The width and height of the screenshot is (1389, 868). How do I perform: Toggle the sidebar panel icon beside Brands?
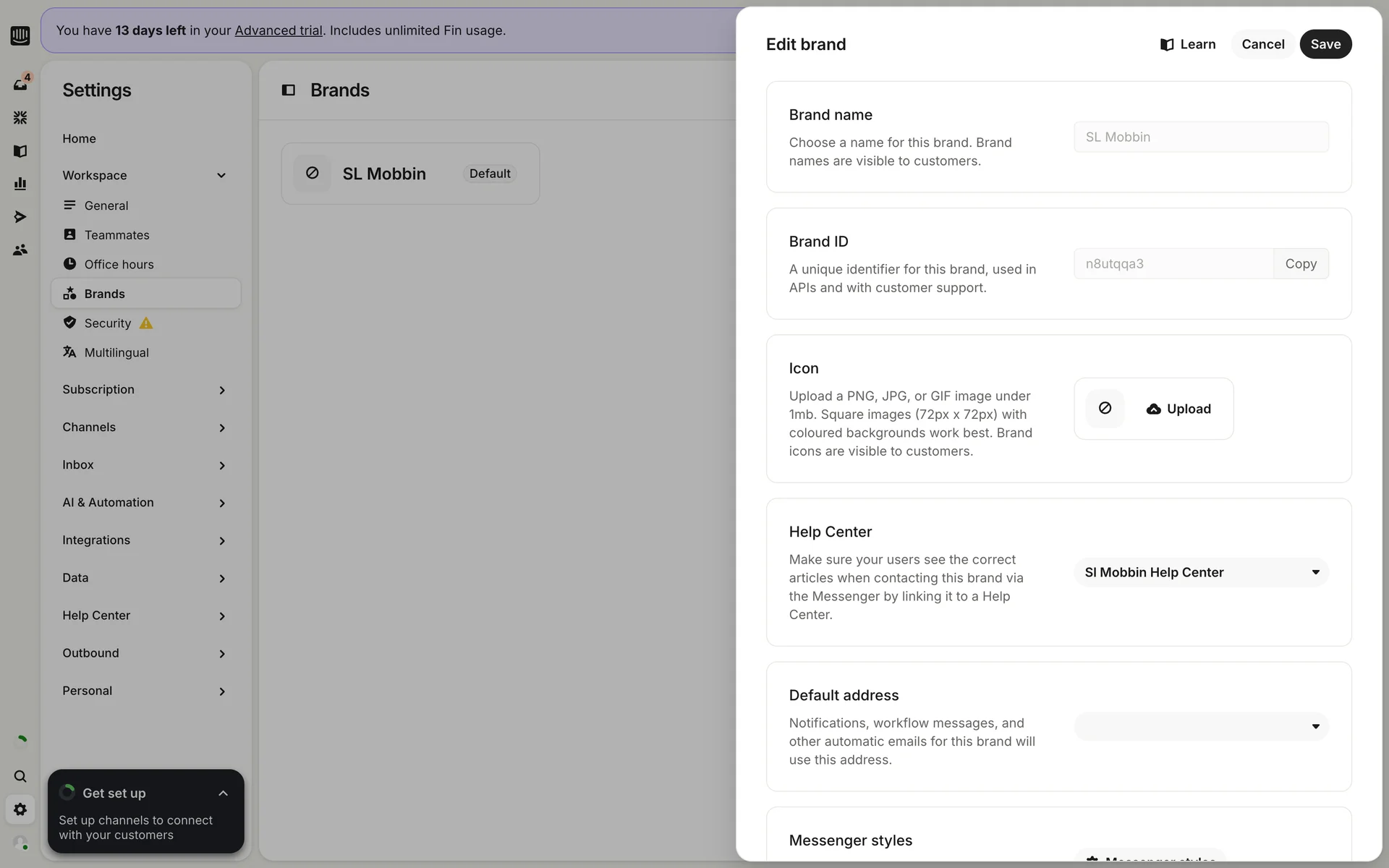(288, 90)
